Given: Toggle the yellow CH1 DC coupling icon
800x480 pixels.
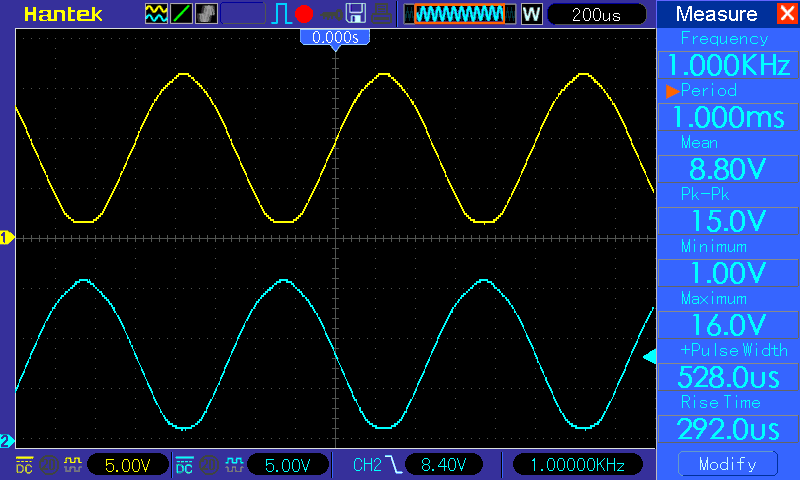Looking at the screenshot, I should 24,465.
